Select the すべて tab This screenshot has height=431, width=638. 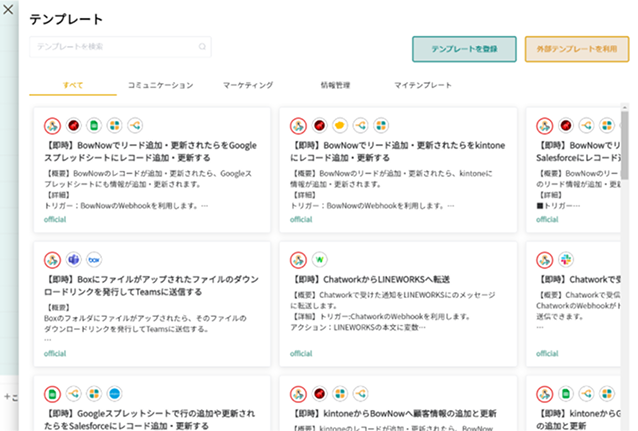[73, 85]
